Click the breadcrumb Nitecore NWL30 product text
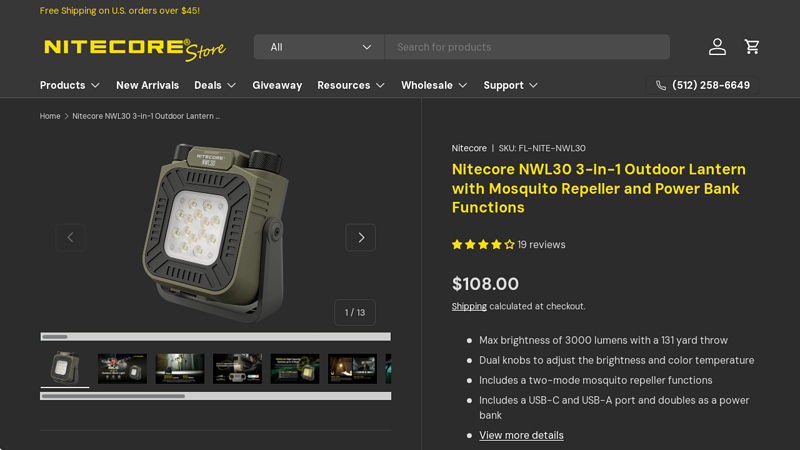The width and height of the screenshot is (800, 450). pos(146,116)
